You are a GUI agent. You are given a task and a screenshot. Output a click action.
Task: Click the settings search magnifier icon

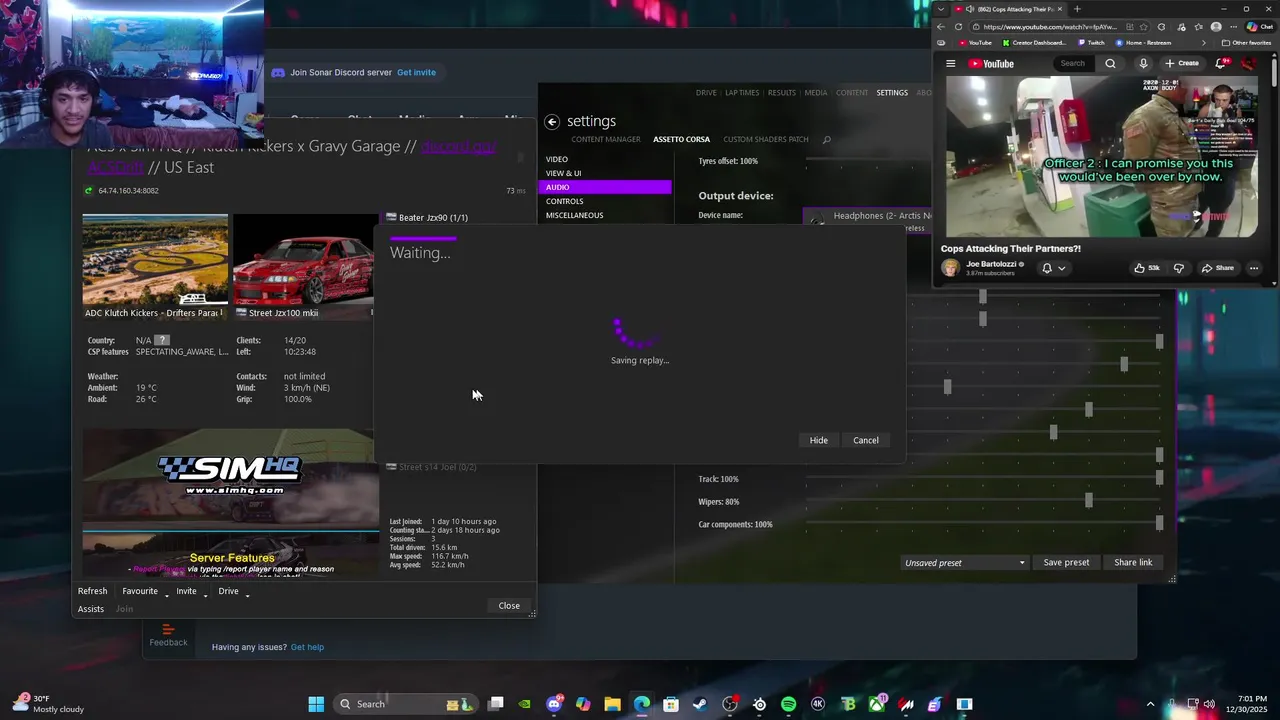point(826,140)
